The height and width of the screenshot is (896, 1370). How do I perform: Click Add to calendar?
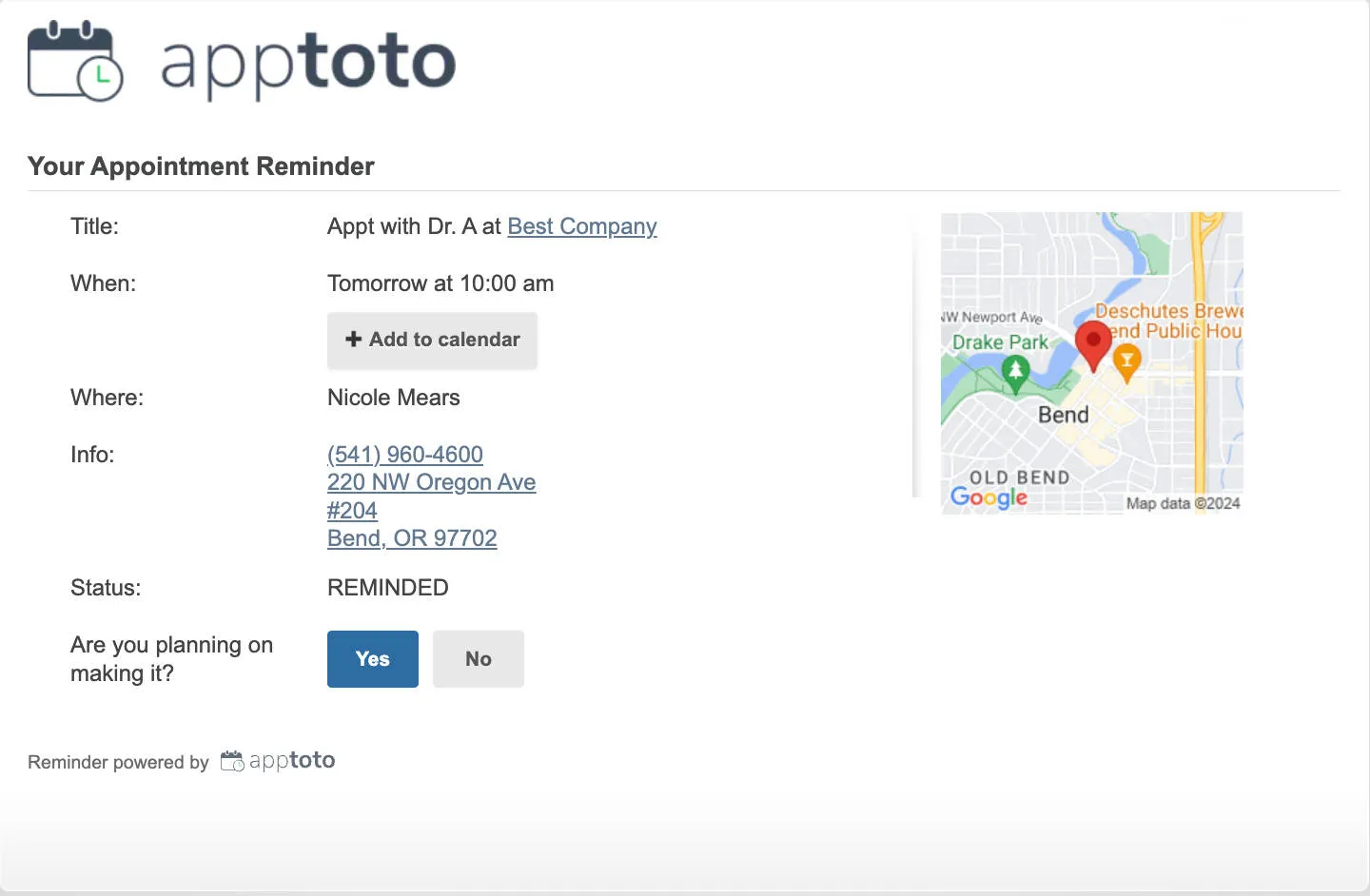point(432,340)
